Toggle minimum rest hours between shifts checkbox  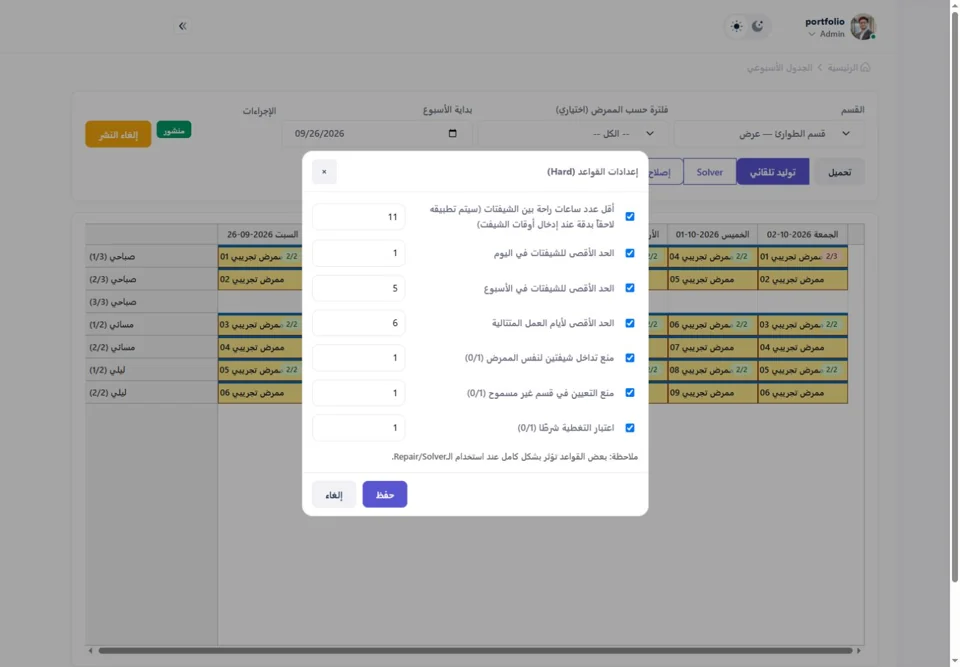[630, 217]
